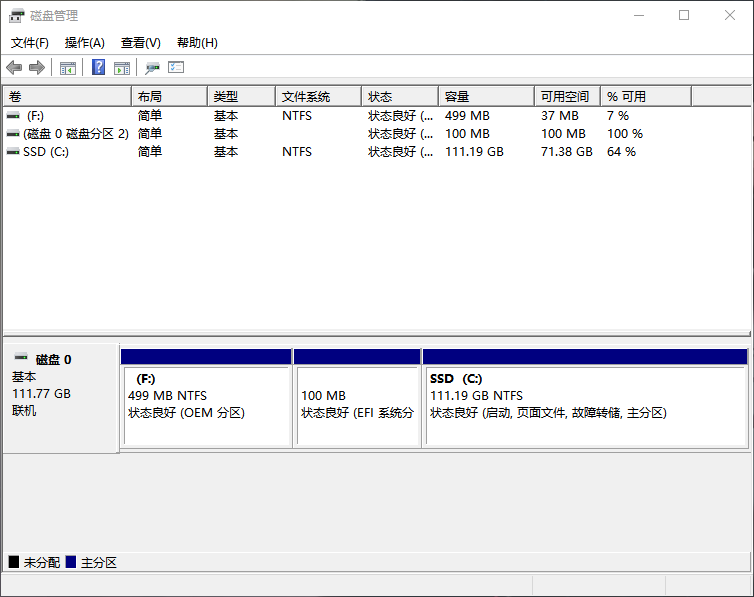
Task: Click the drive icon beside the (F:) row
Action: tap(13, 116)
